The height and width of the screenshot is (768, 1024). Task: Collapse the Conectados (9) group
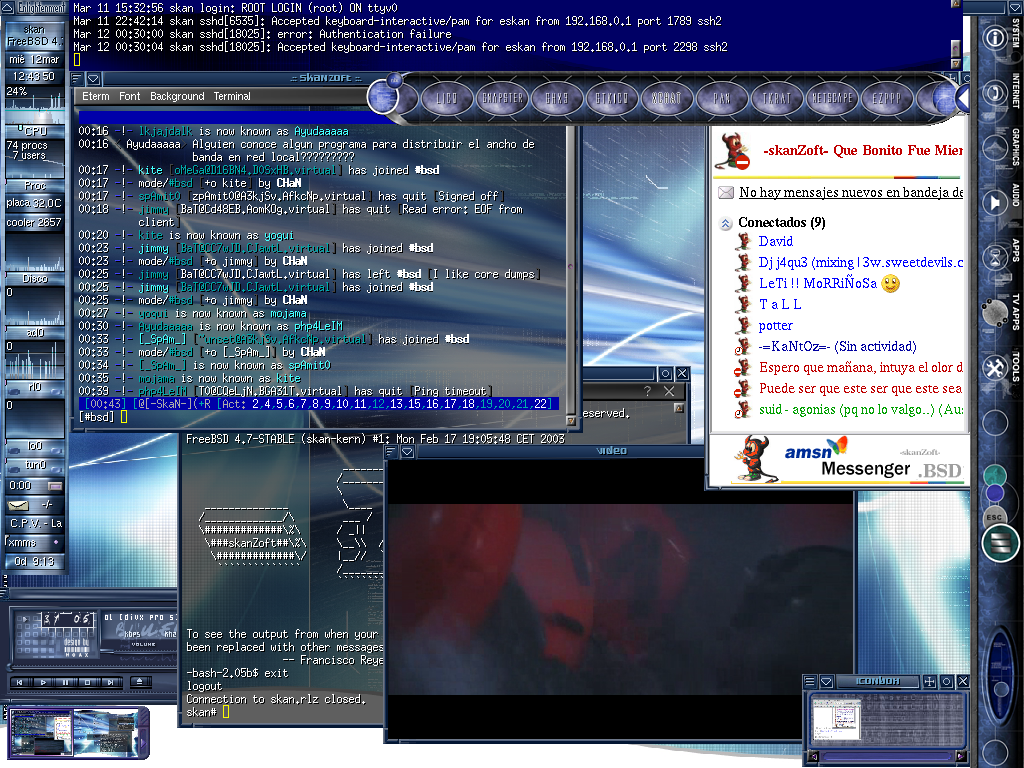click(x=726, y=223)
